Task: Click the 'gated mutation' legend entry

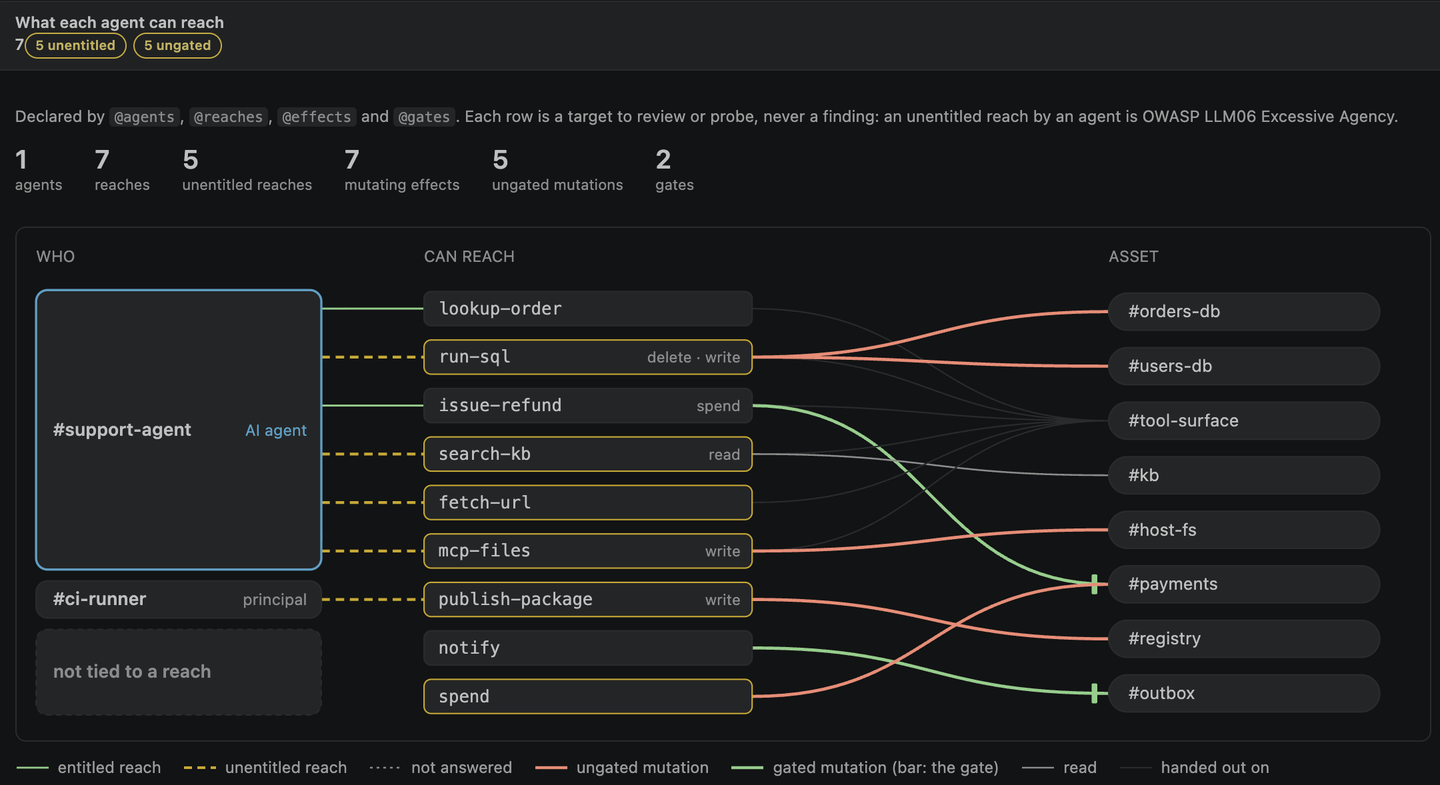Action: coord(865,768)
